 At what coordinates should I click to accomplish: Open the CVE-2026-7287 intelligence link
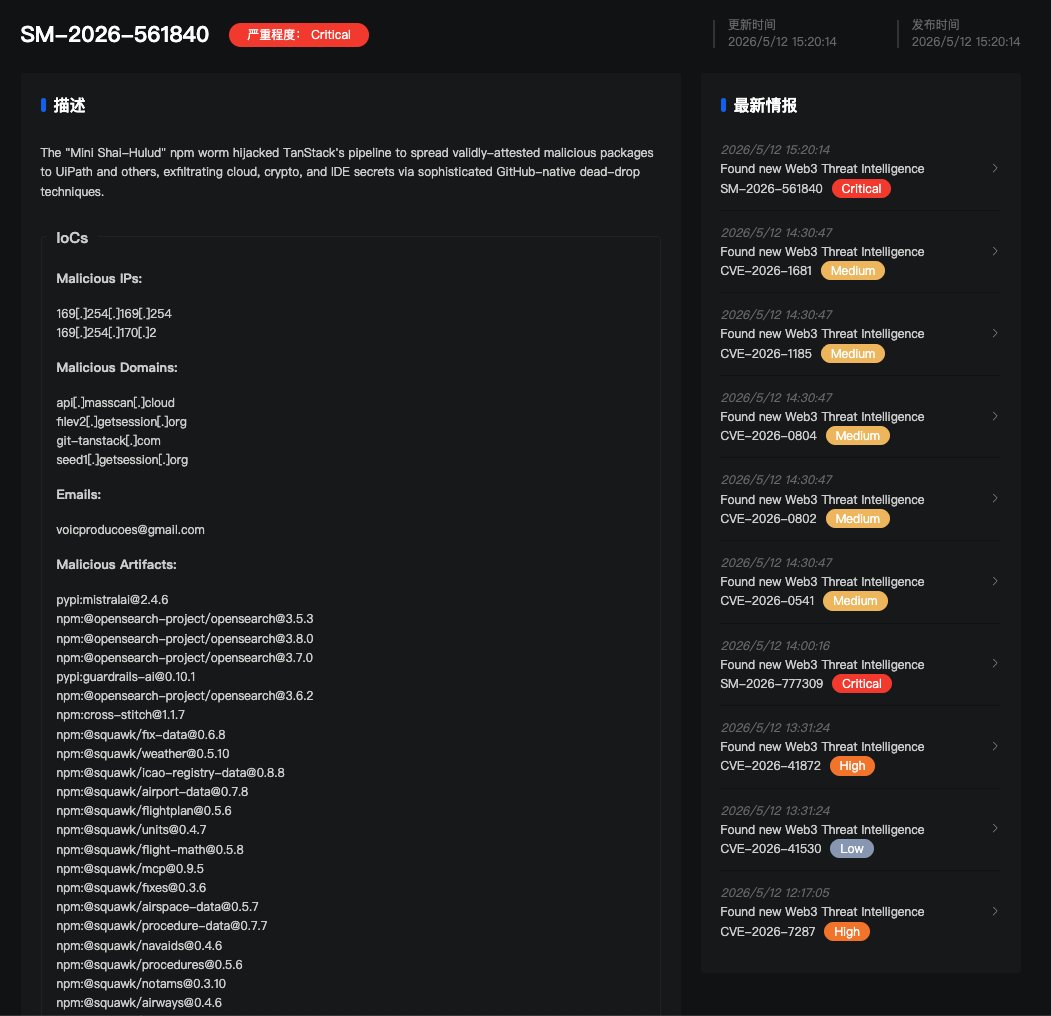(x=767, y=932)
